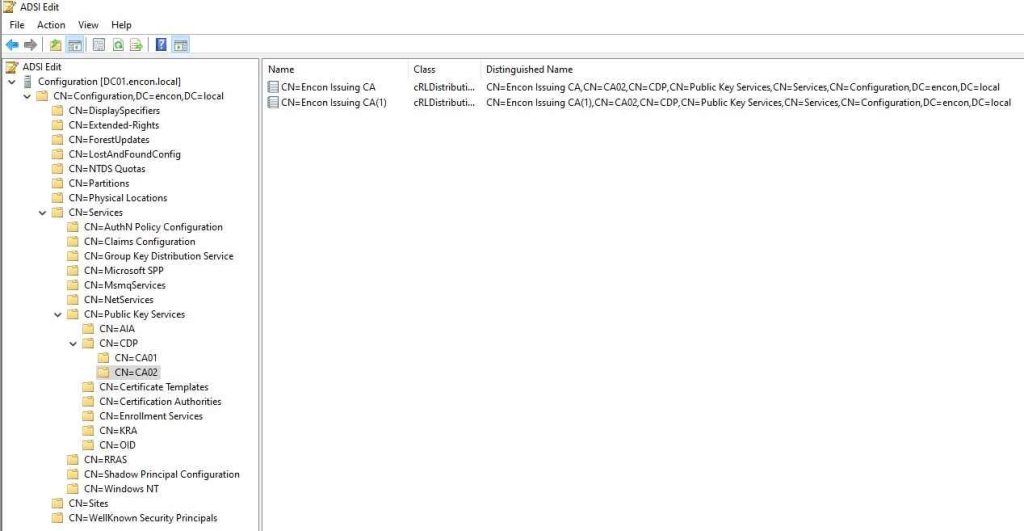This screenshot has width=1024, height=531.
Task: Open the View menu
Action: click(88, 25)
